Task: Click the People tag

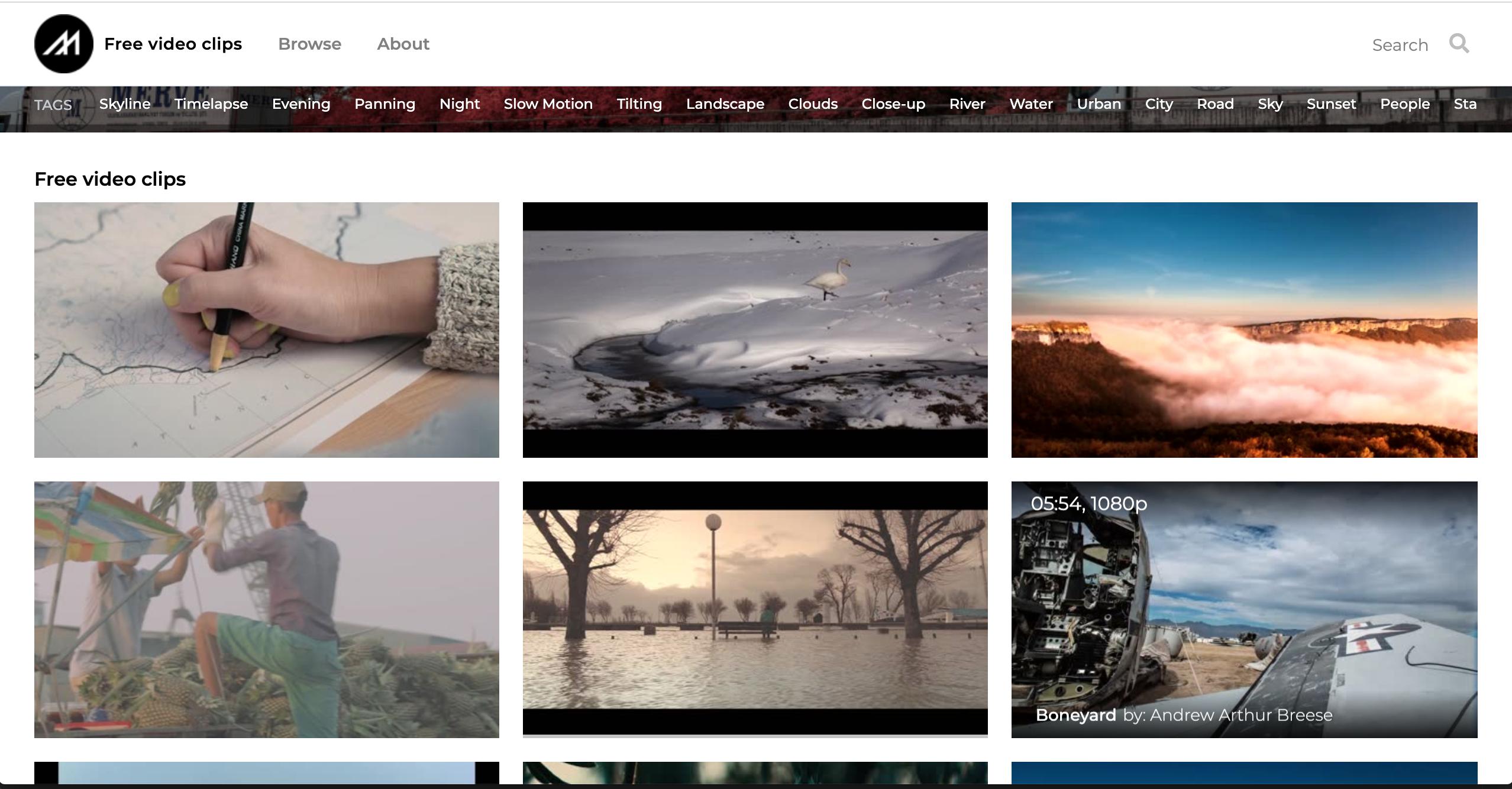Action: pos(1404,104)
